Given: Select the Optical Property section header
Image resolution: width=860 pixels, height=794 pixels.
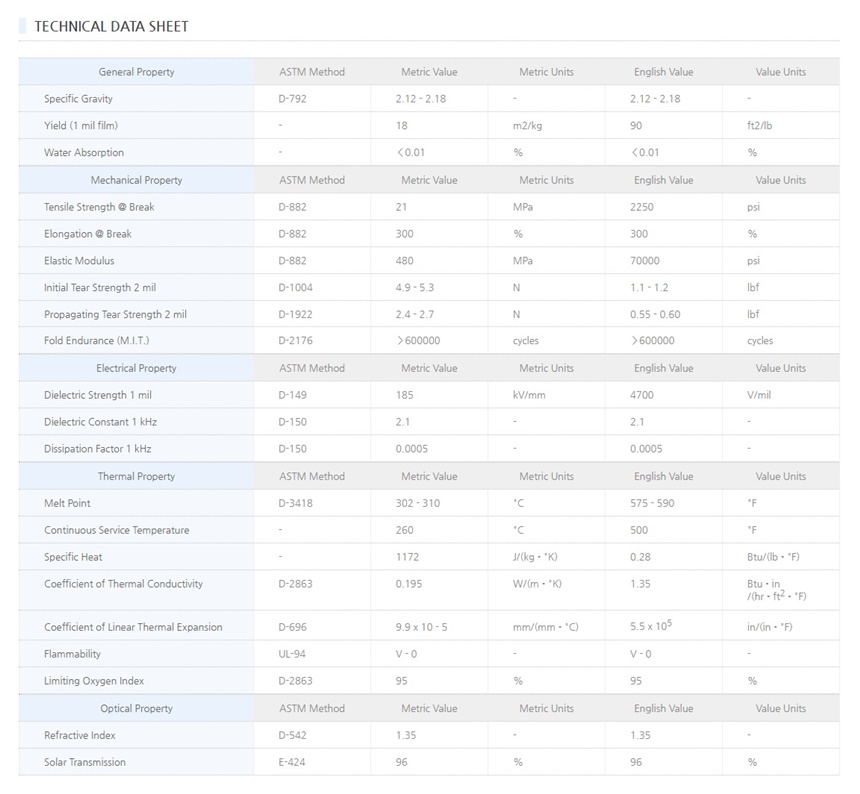Looking at the screenshot, I should click(136, 708).
